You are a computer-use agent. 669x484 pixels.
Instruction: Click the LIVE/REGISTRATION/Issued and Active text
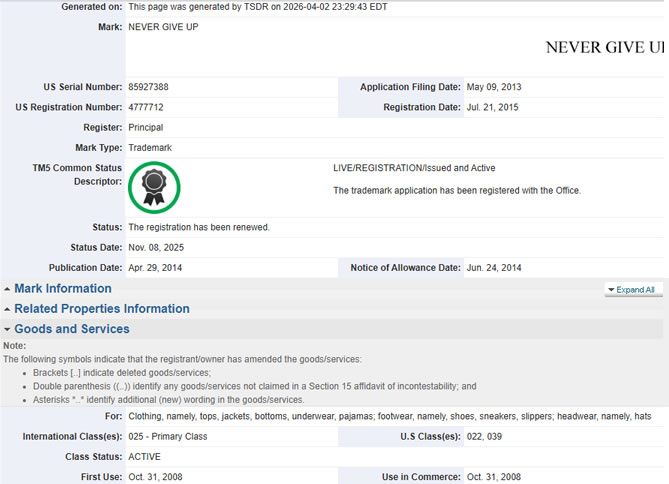(x=414, y=168)
